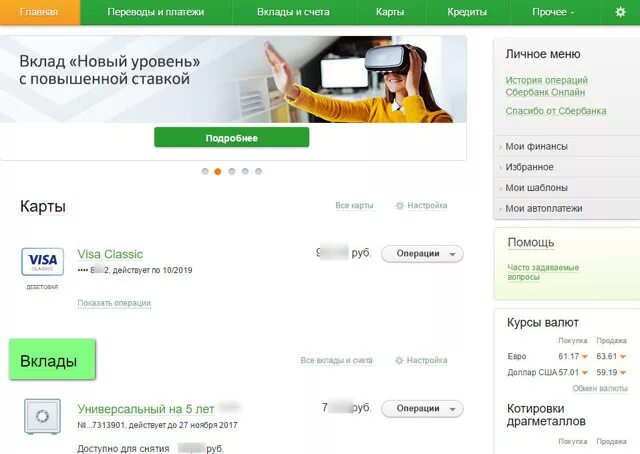Click the Euro buying rate arrow
The image size is (640, 454).
click(584, 357)
